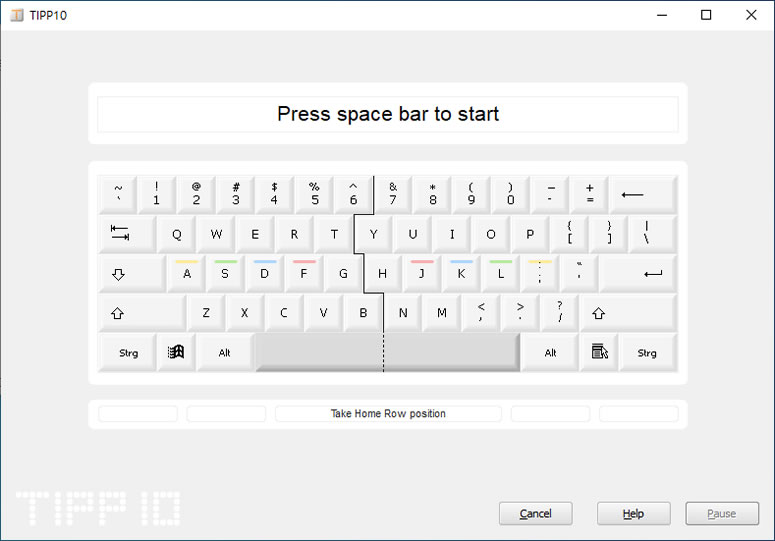Image resolution: width=775 pixels, height=541 pixels.
Task: Click the F key with red marker
Action: tap(304, 274)
